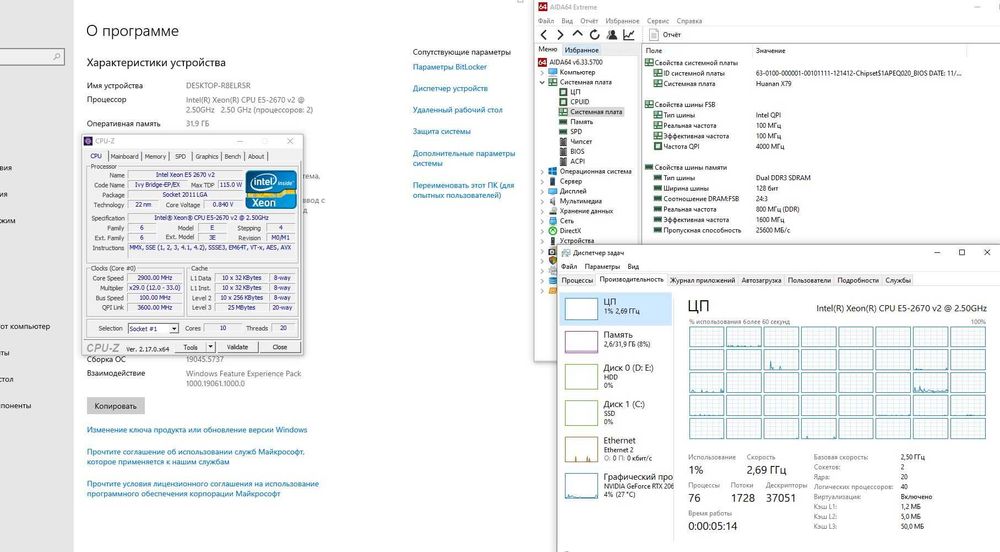Viewport: 1000px width, 552px height.
Task: Open the AIDA64 graph chart icon
Action: 629,35
